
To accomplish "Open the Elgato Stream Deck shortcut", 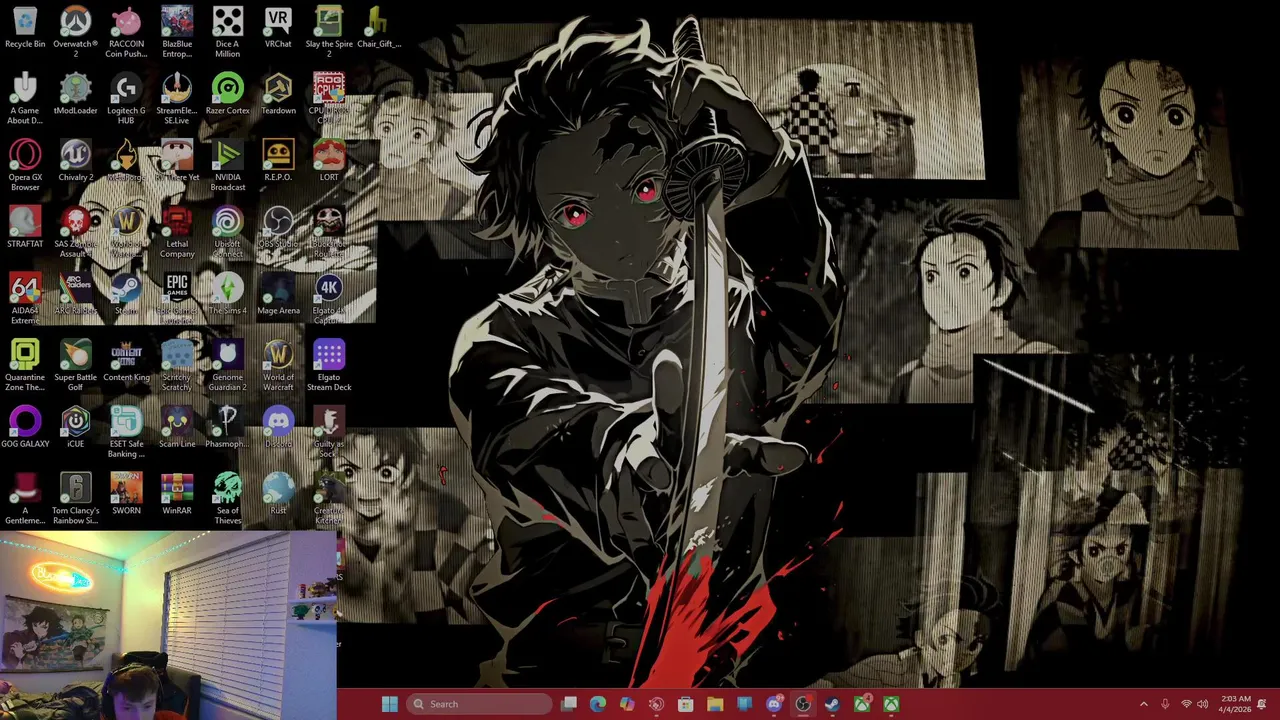I will point(329,366).
